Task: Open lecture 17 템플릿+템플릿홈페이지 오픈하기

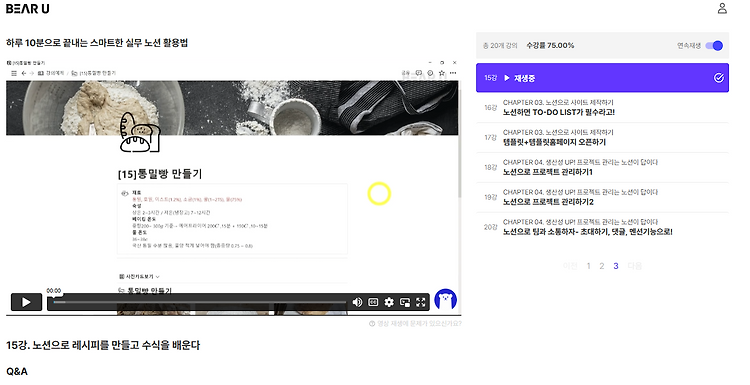Action: tap(602, 138)
